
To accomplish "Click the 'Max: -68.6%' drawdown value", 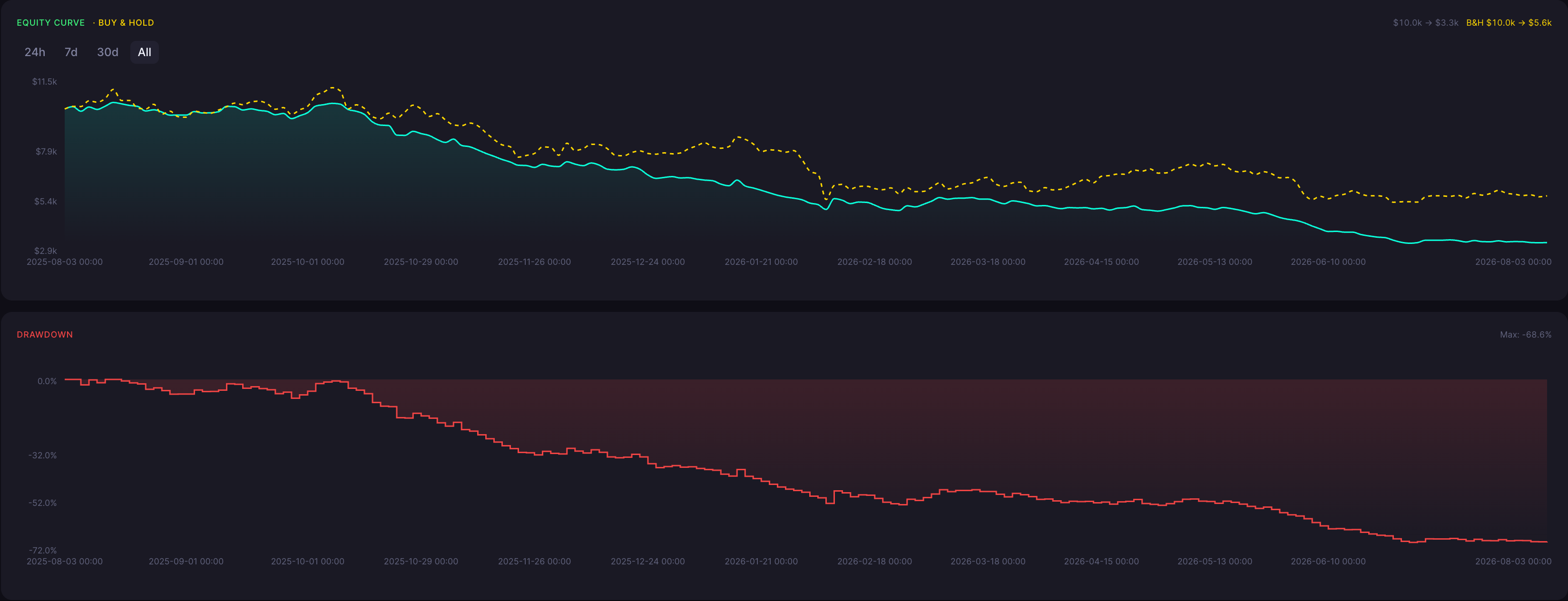I will click(1525, 335).
